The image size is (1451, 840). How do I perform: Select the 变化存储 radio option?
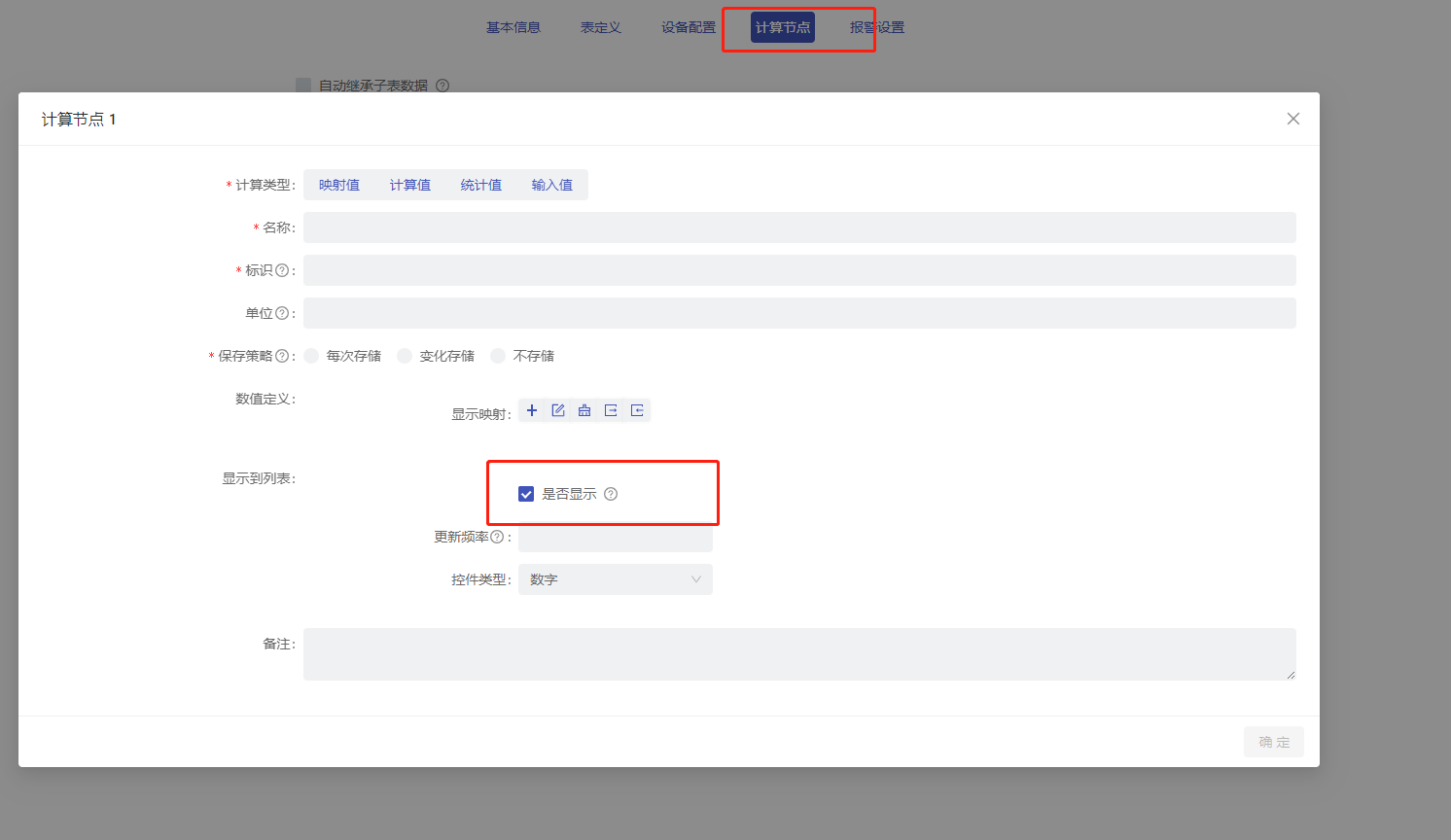405,356
